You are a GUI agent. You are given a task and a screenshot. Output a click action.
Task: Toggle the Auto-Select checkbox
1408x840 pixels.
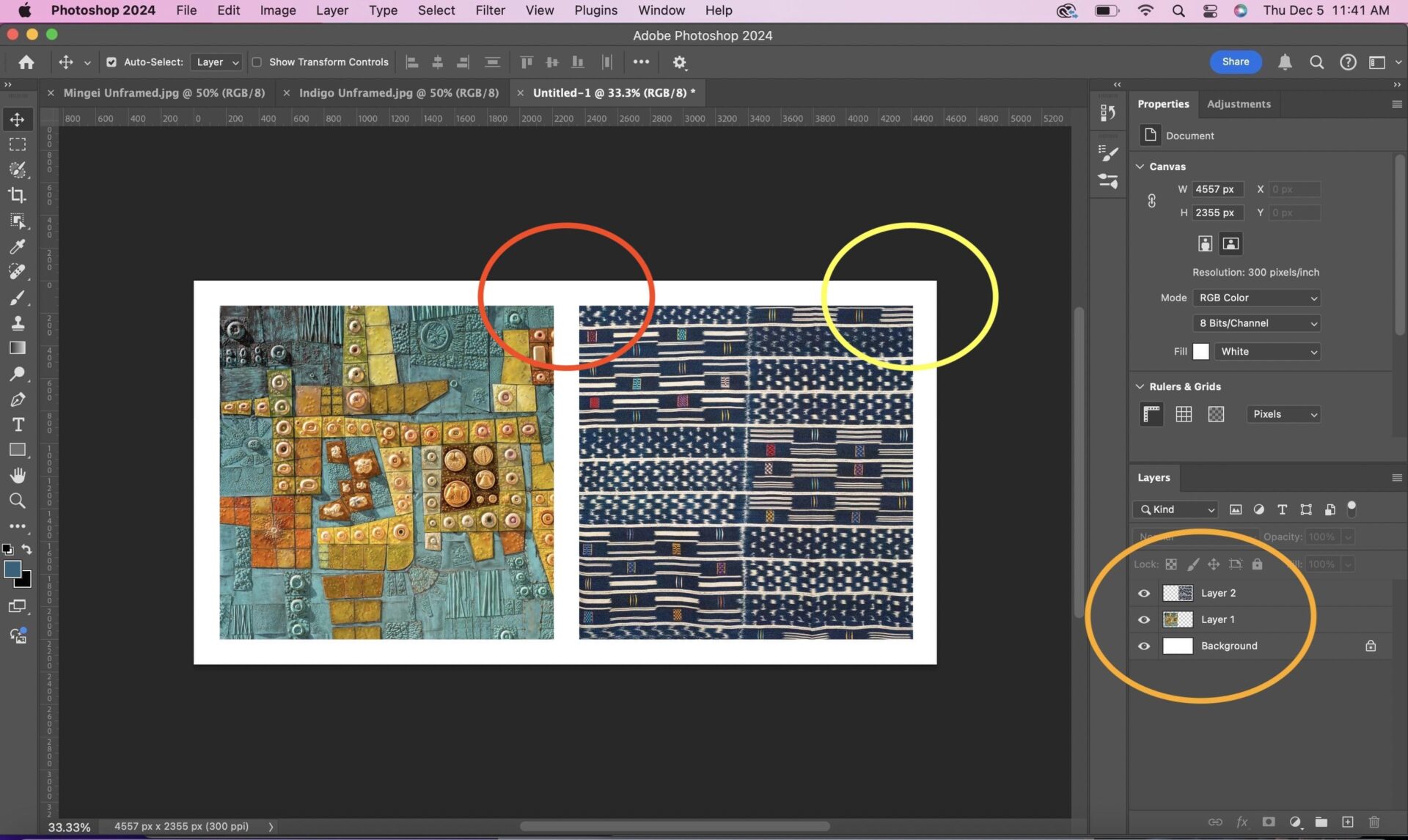(x=111, y=62)
